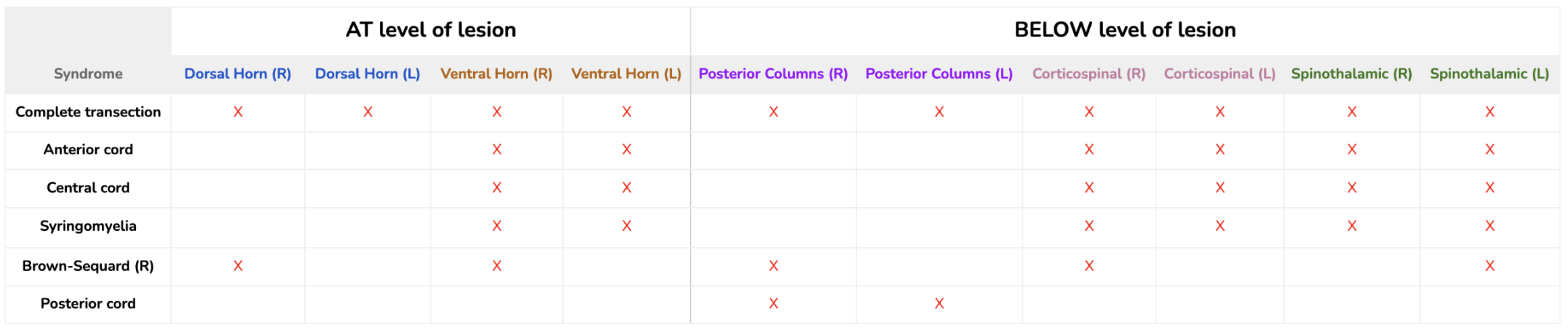The width and height of the screenshot is (1568, 333).
Task: Click the Posterior cord row label
Action: tap(88, 304)
